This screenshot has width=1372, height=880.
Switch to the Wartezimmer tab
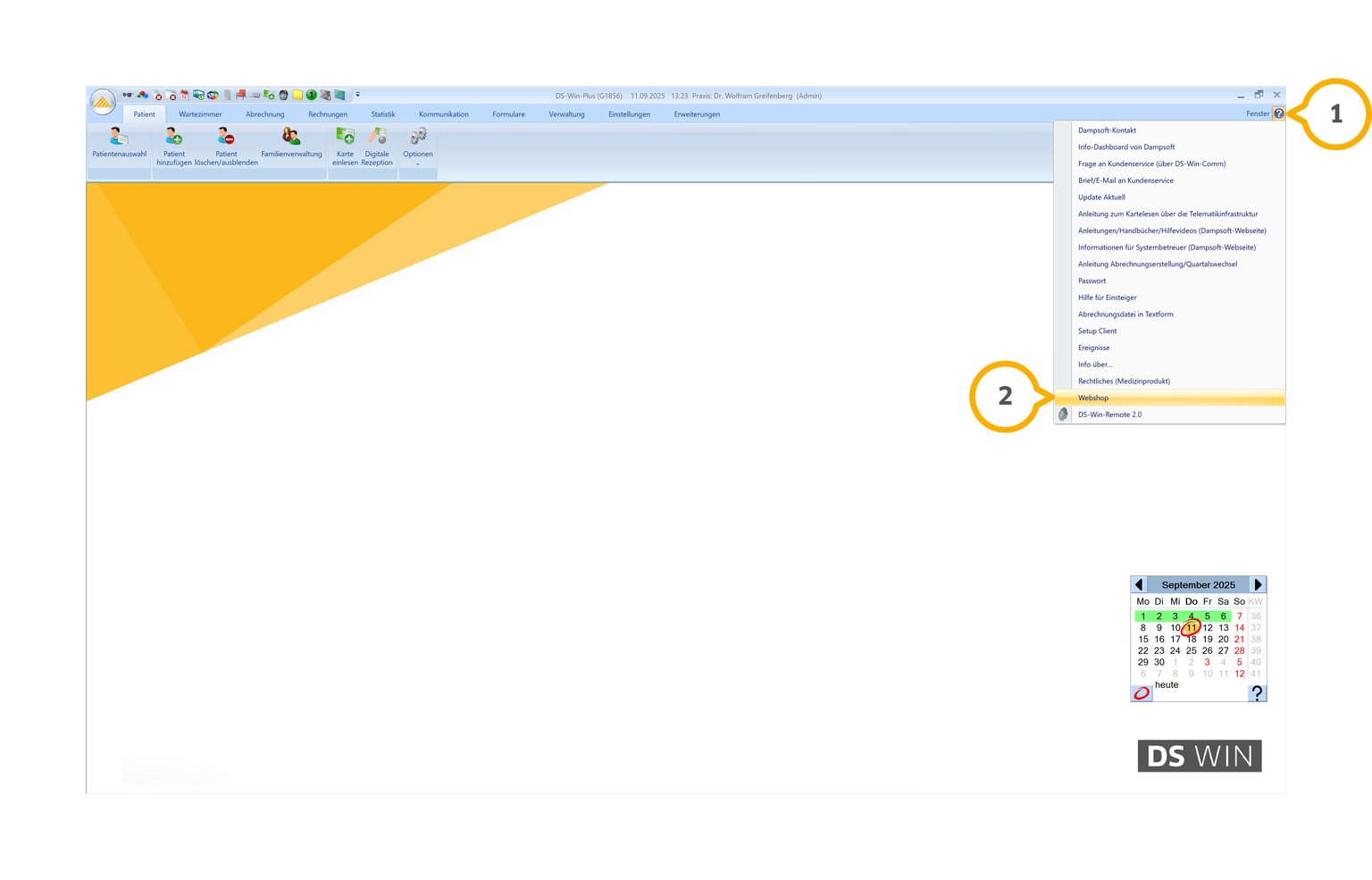pyautogui.click(x=200, y=114)
